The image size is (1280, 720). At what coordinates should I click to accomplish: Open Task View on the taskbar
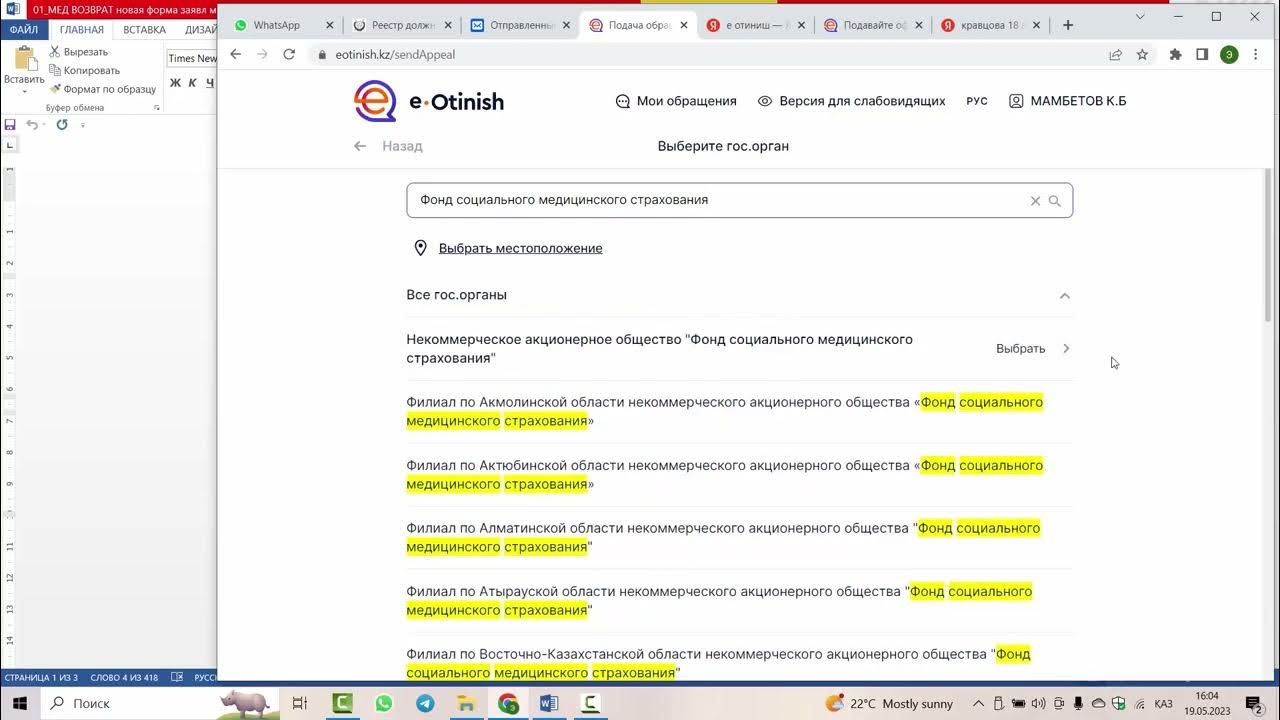(x=299, y=703)
